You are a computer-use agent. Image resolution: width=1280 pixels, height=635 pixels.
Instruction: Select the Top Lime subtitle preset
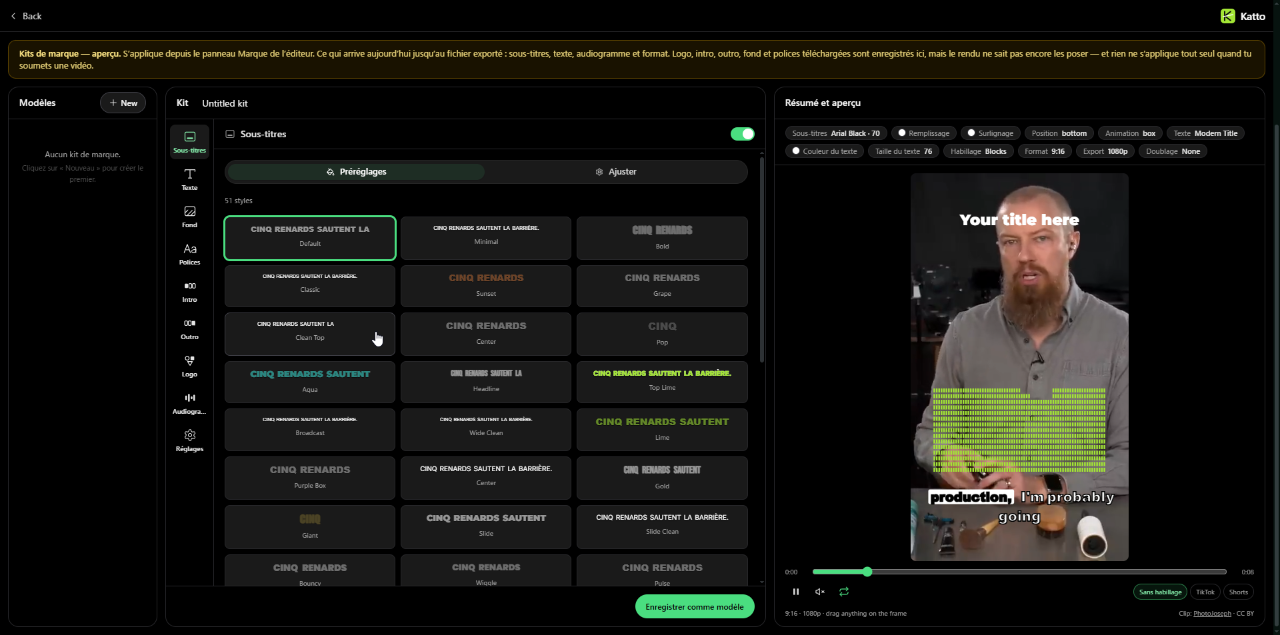(x=662, y=382)
